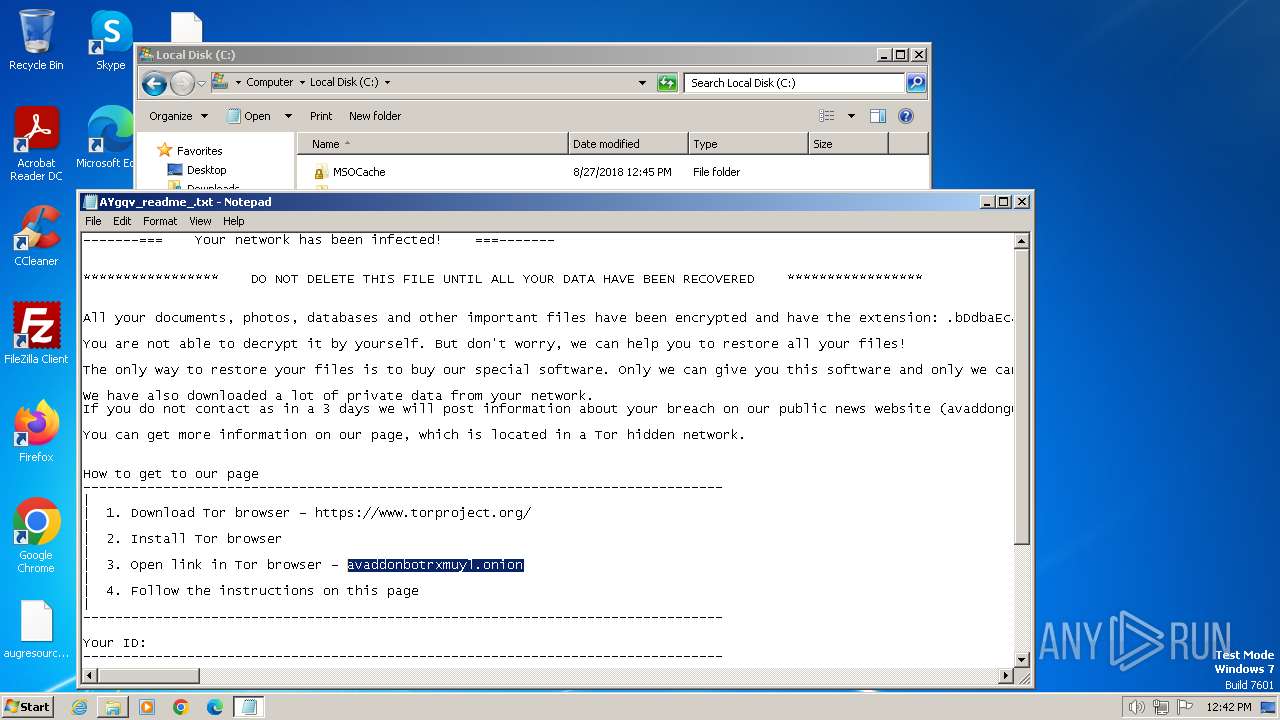This screenshot has width=1280, height=720.
Task: Click Notepad horizontal scrollbar right arrow
Action: (1006, 676)
